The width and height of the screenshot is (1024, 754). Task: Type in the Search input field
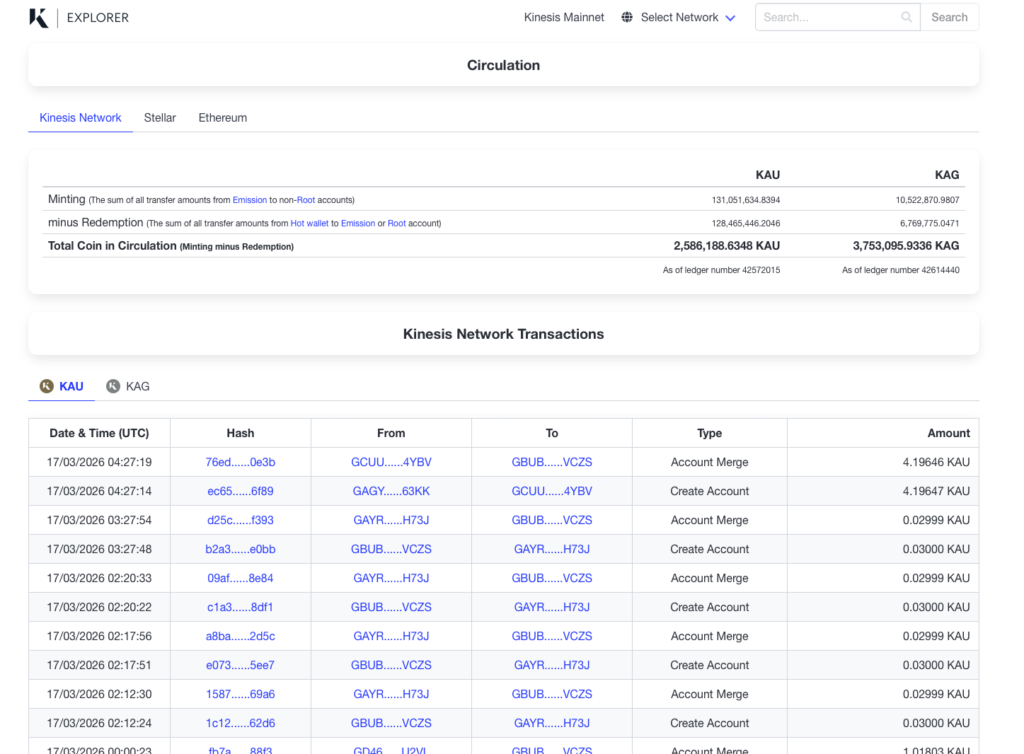[x=825, y=18]
